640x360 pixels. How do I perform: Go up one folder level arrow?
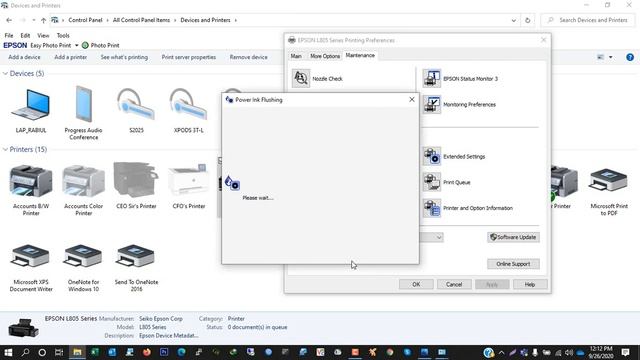coord(43,20)
